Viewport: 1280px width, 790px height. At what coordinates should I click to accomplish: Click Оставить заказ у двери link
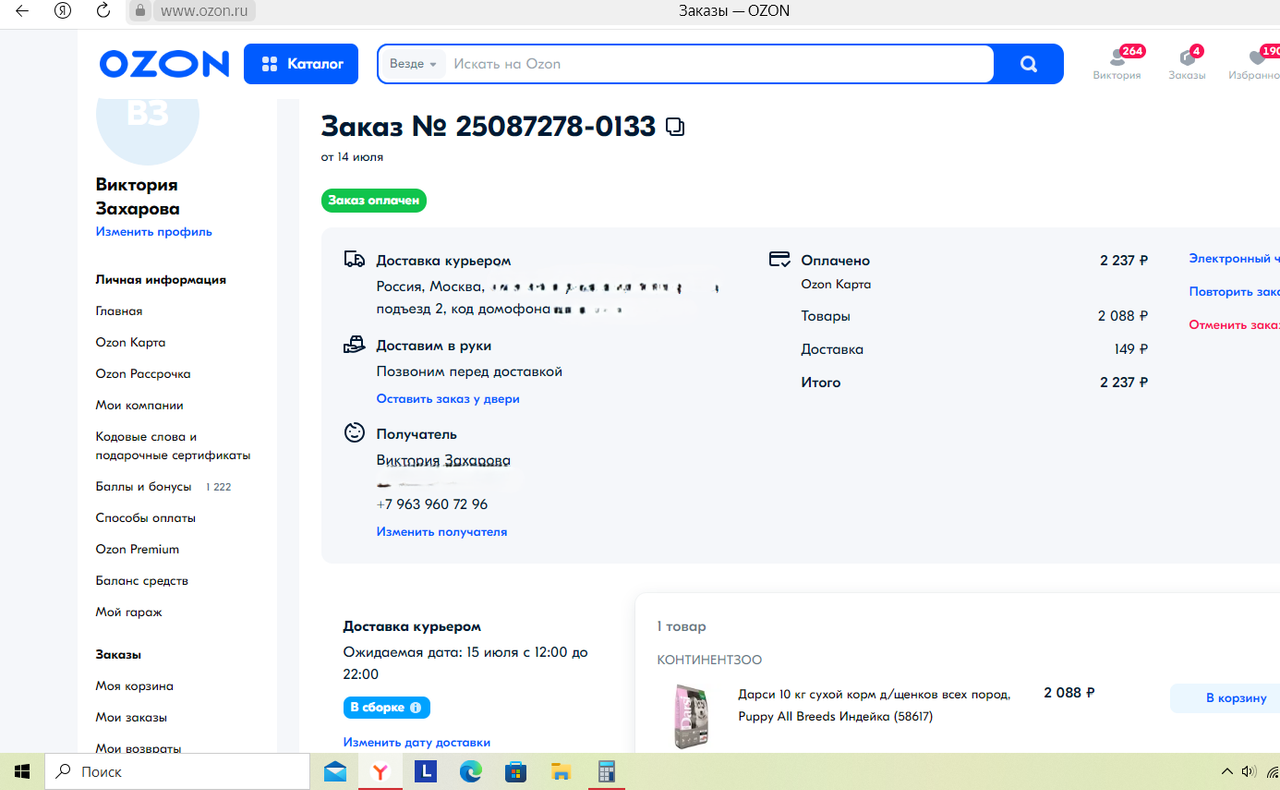tap(448, 399)
